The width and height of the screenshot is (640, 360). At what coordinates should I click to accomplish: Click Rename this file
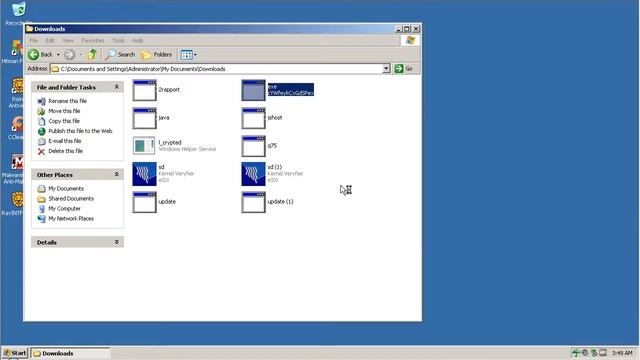pos(67,101)
